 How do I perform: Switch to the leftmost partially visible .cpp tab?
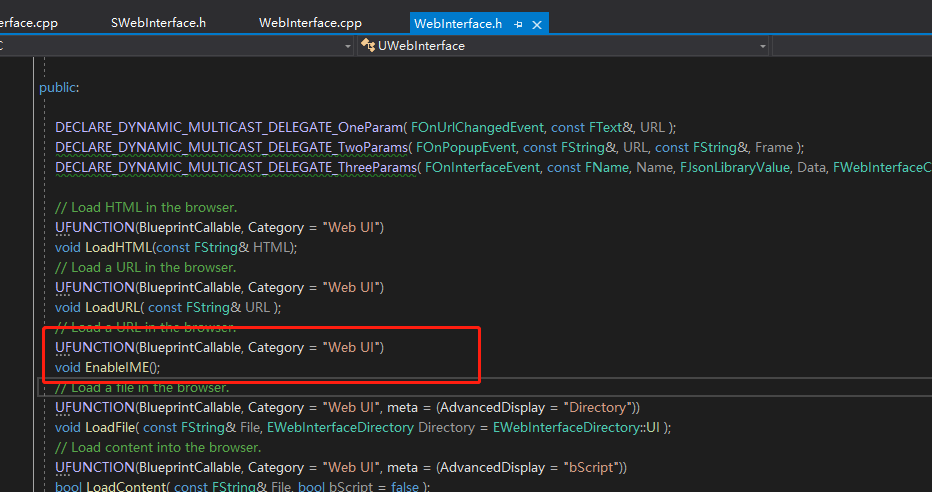point(36,23)
